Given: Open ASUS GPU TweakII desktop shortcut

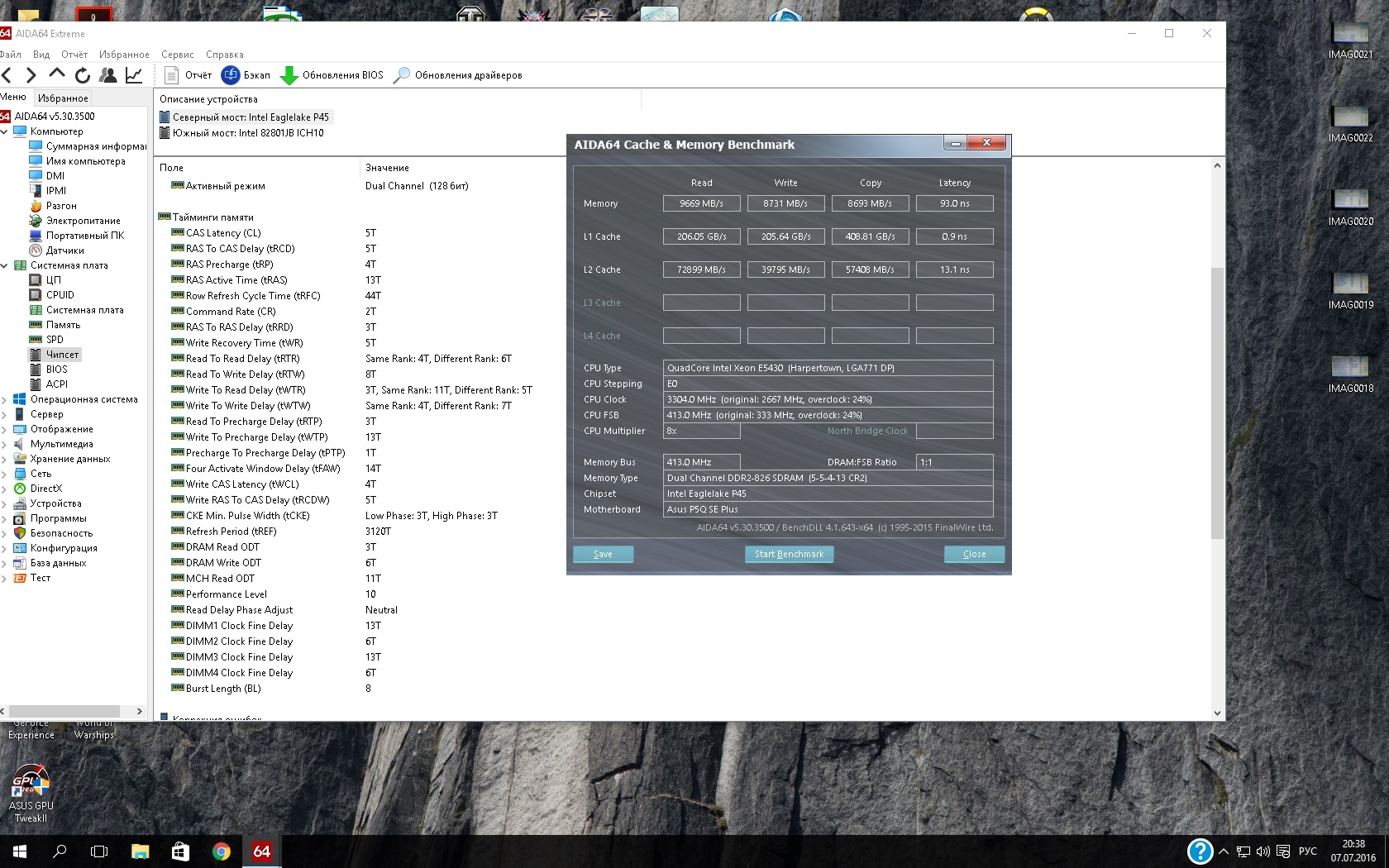Looking at the screenshot, I should point(31,794).
